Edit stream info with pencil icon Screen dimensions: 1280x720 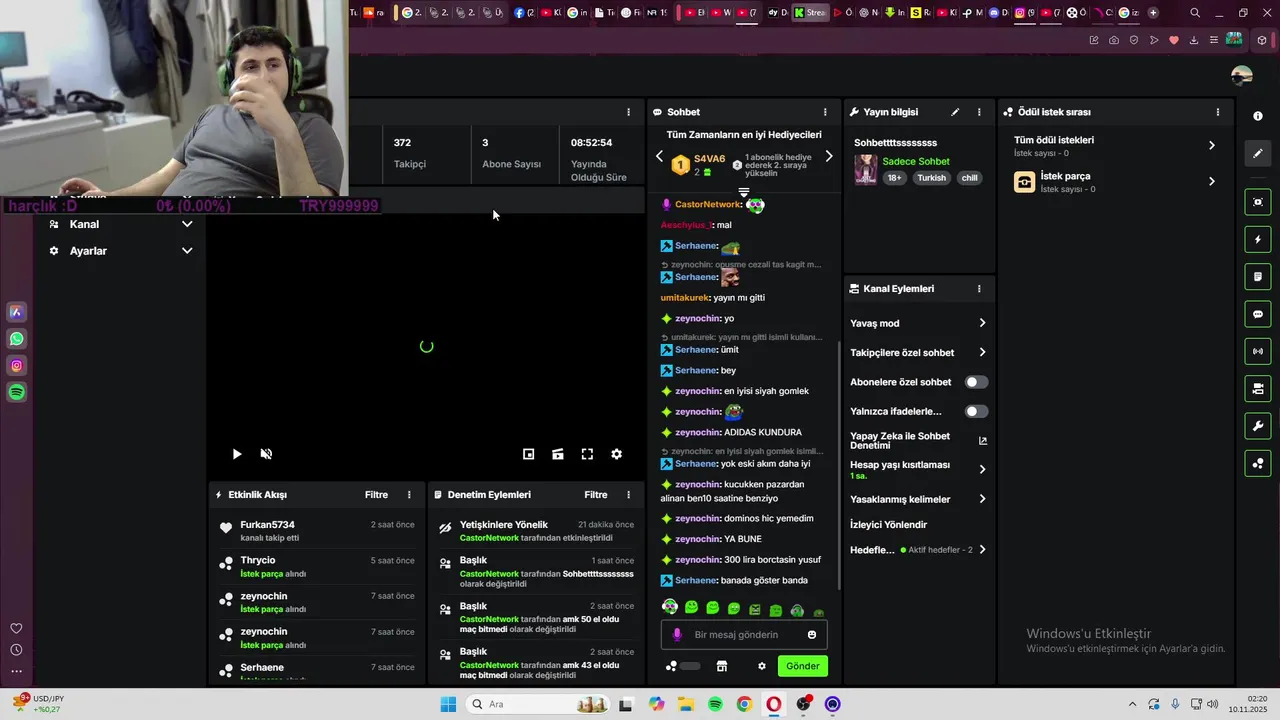point(955,112)
